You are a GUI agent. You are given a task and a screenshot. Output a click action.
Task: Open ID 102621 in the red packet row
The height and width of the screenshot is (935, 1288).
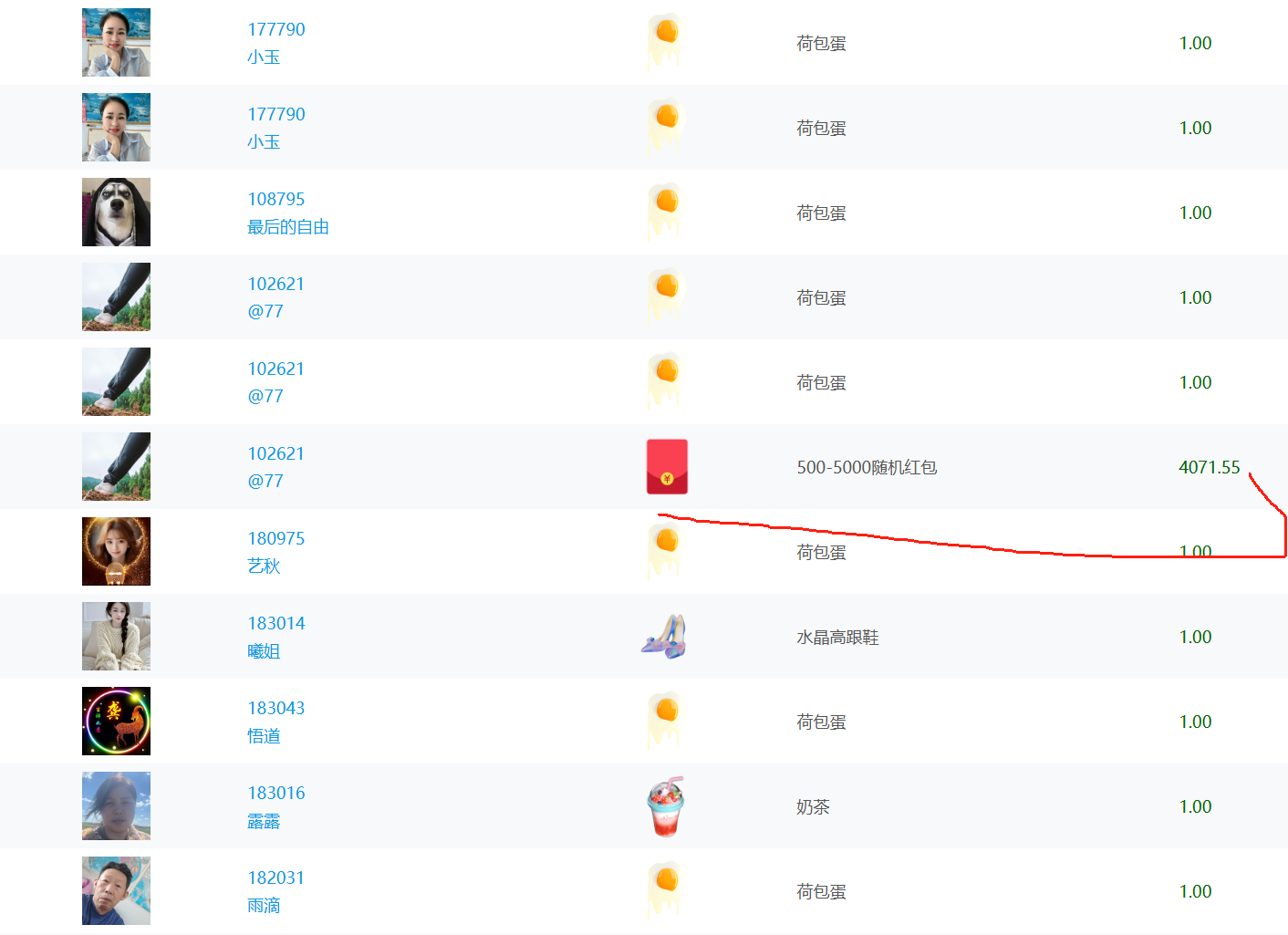(x=276, y=453)
